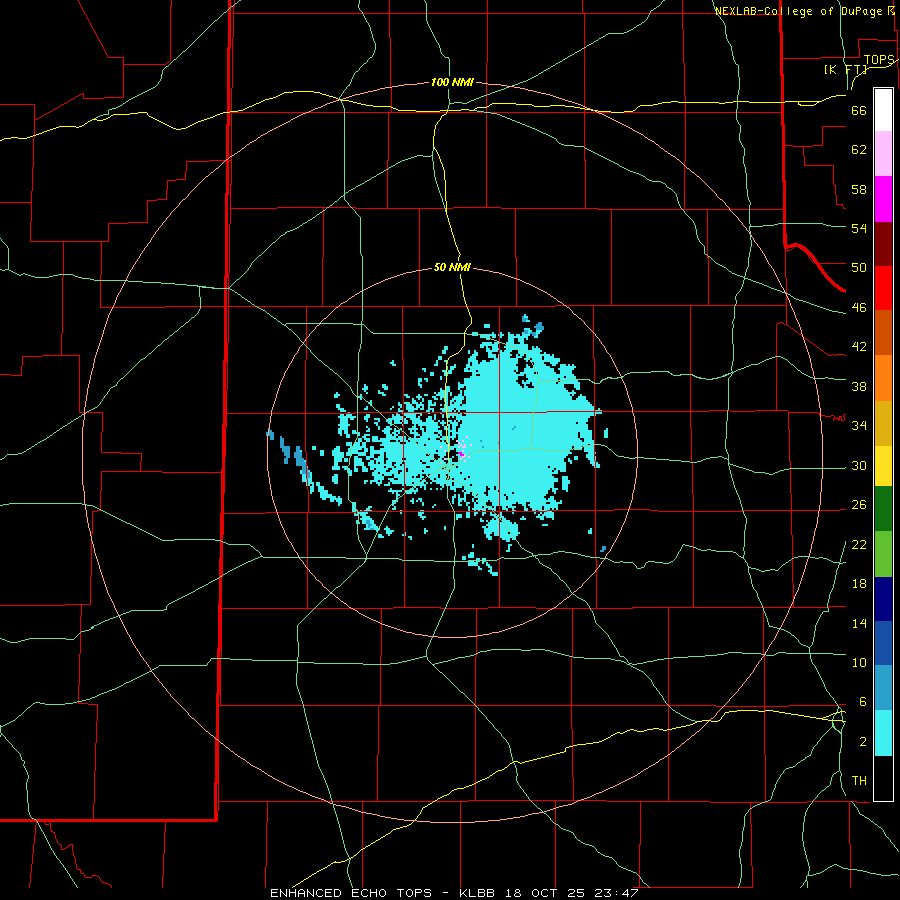Viewport: 900px width, 900px height.
Task: Click the dark red 54 kft swatch
Action: [x=883, y=244]
